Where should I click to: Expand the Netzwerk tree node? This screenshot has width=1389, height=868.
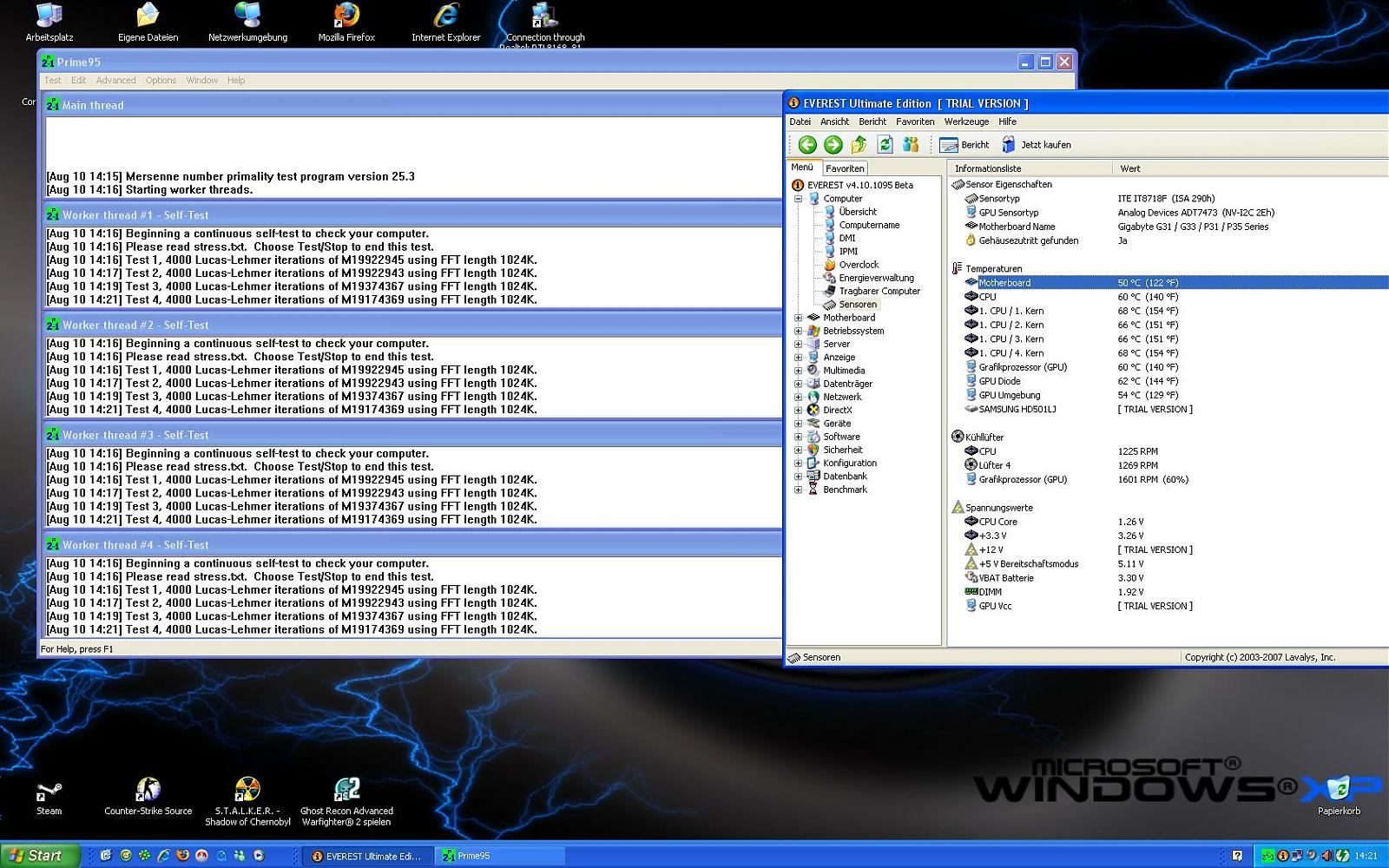(x=798, y=397)
